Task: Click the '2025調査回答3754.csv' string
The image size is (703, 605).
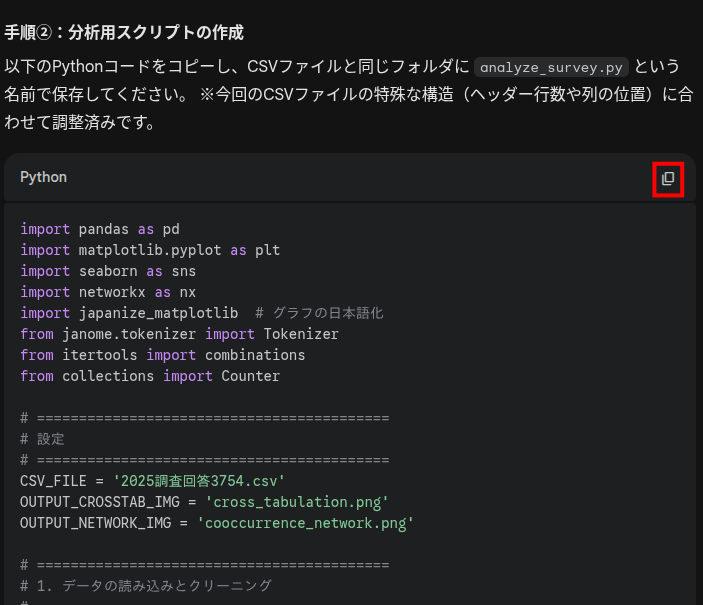Action: [199, 480]
